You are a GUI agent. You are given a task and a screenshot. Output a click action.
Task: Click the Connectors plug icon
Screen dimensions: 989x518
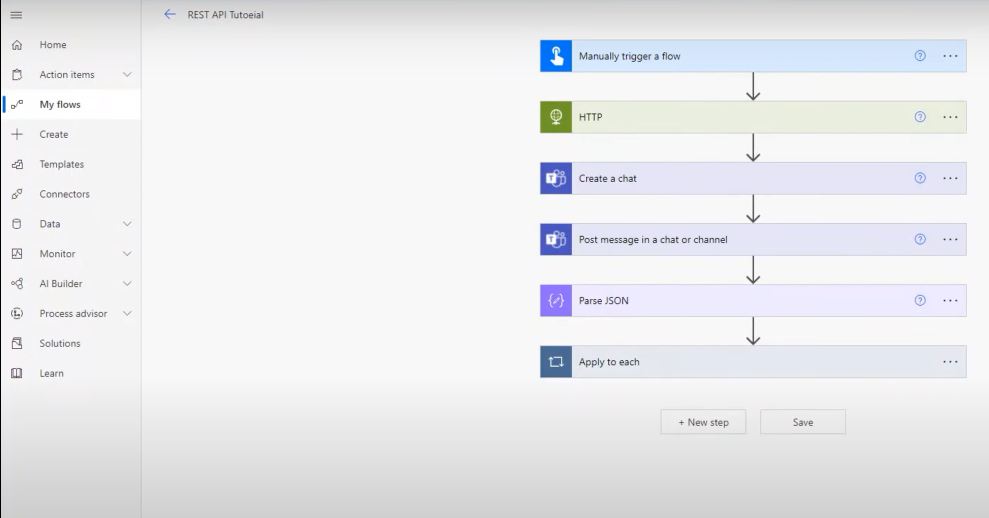tap(17, 194)
